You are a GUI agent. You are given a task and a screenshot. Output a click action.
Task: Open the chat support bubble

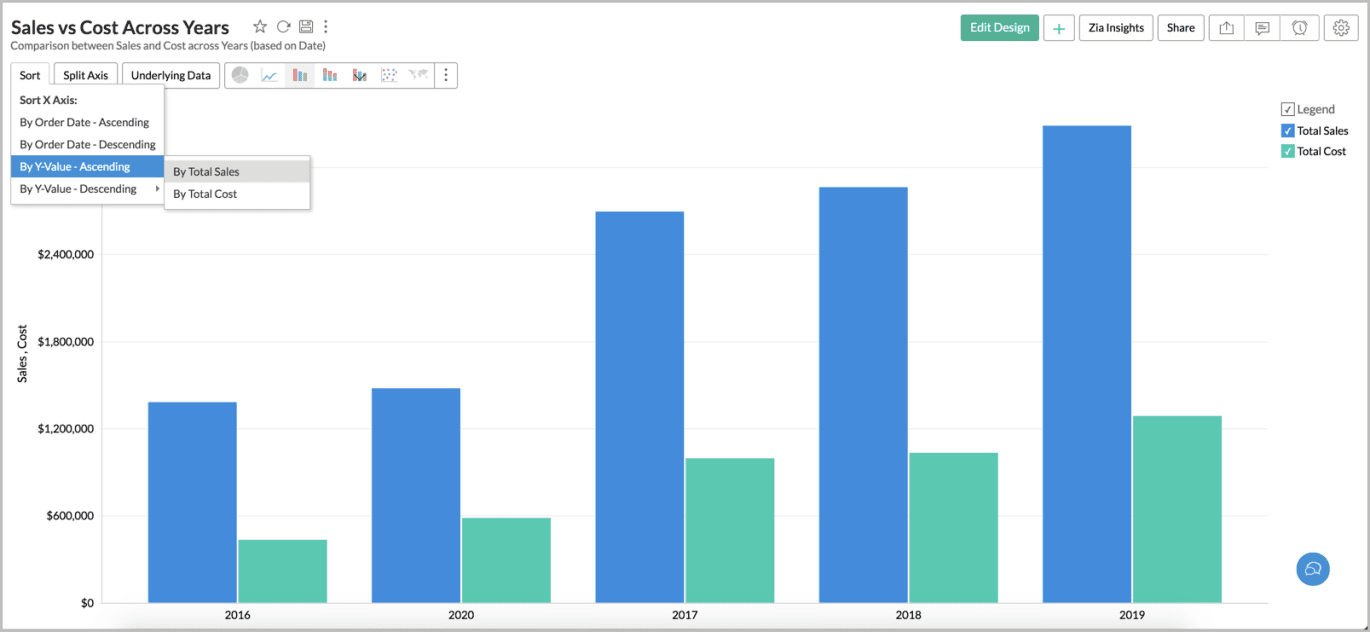(x=1313, y=569)
